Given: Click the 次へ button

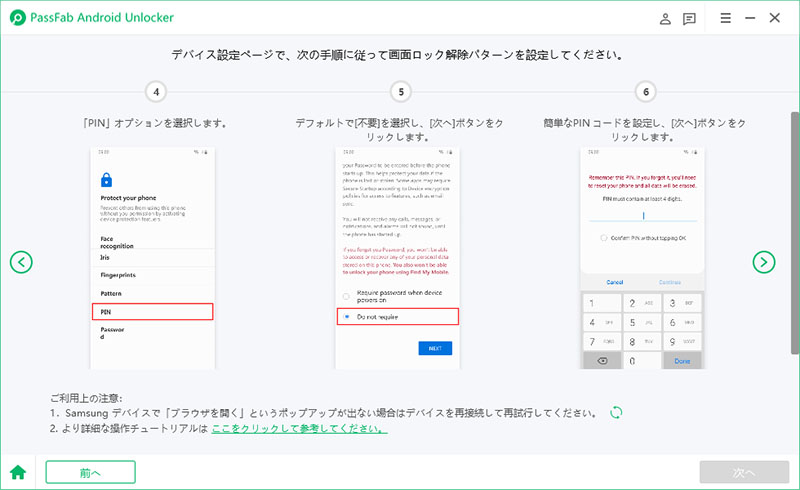Looking at the screenshot, I should click(x=744, y=472).
